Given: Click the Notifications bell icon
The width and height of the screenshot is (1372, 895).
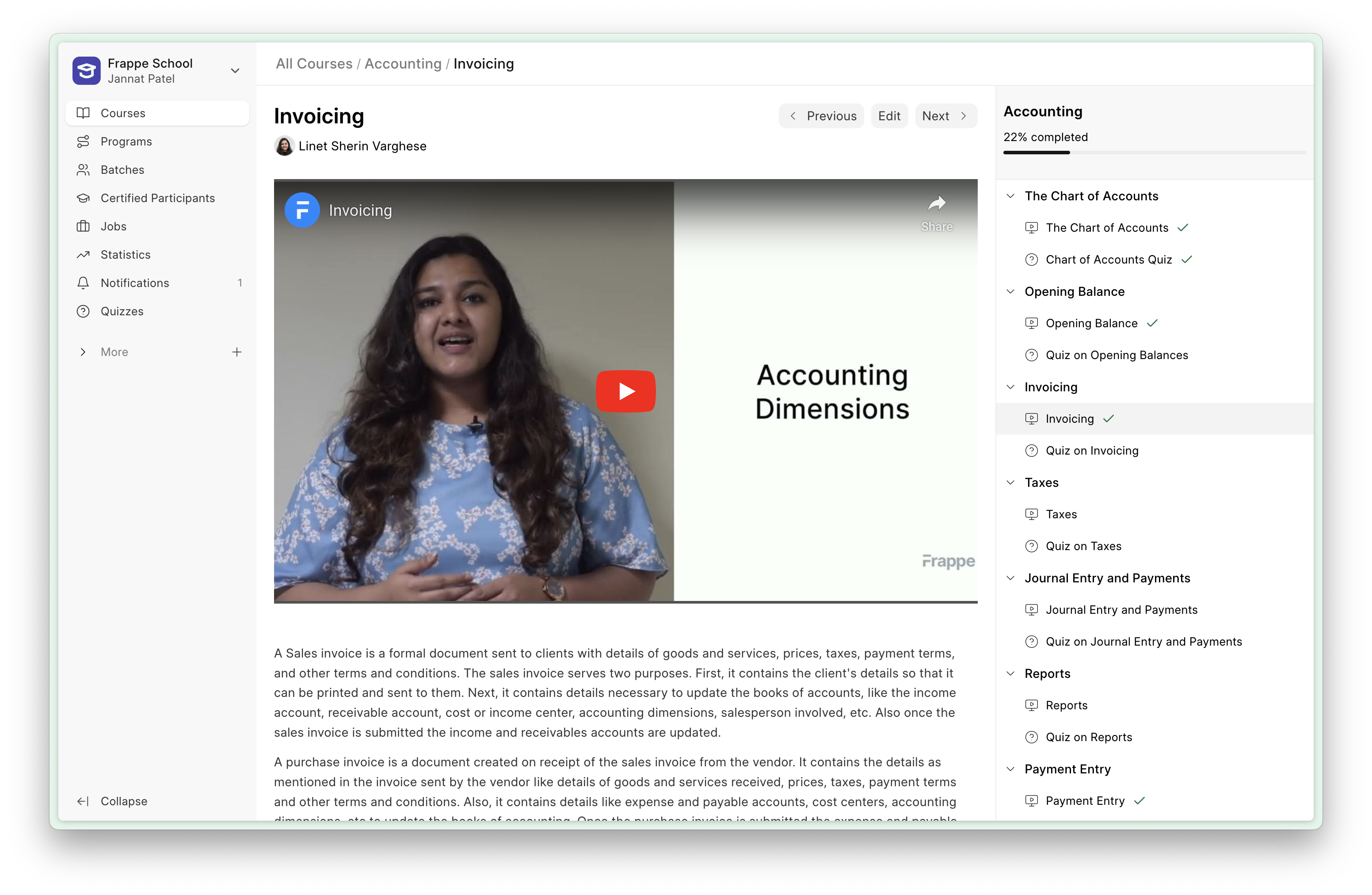Looking at the screenshot, I should pos(83,283).
